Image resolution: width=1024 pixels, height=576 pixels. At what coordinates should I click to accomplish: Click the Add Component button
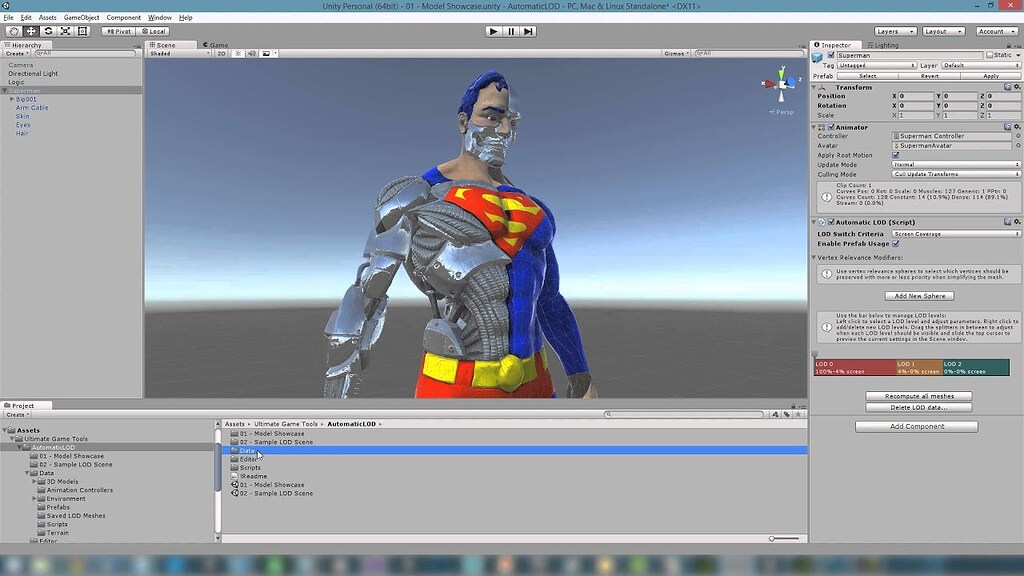point(915,425)
